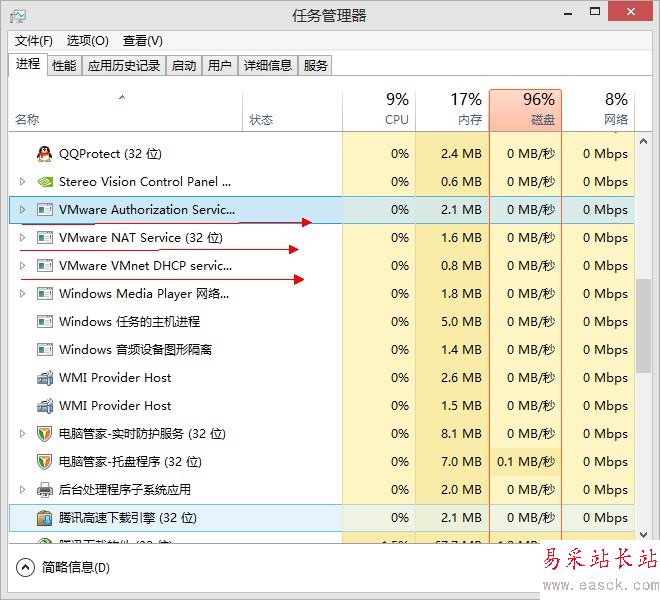
Task: Switch to the 启动 tab
Action: [184, 66]
